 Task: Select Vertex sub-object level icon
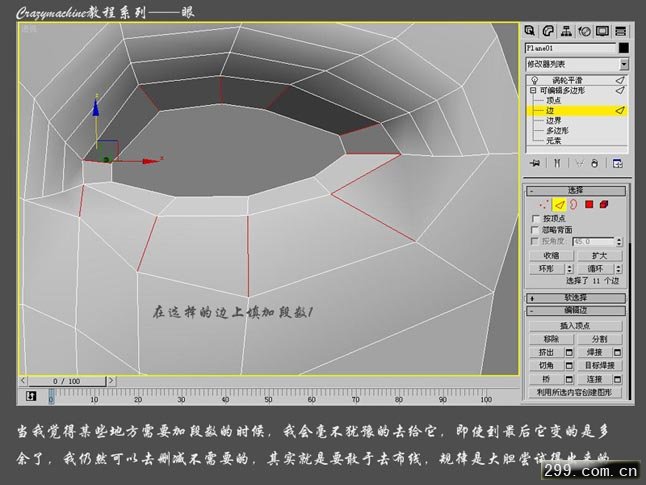544,204
